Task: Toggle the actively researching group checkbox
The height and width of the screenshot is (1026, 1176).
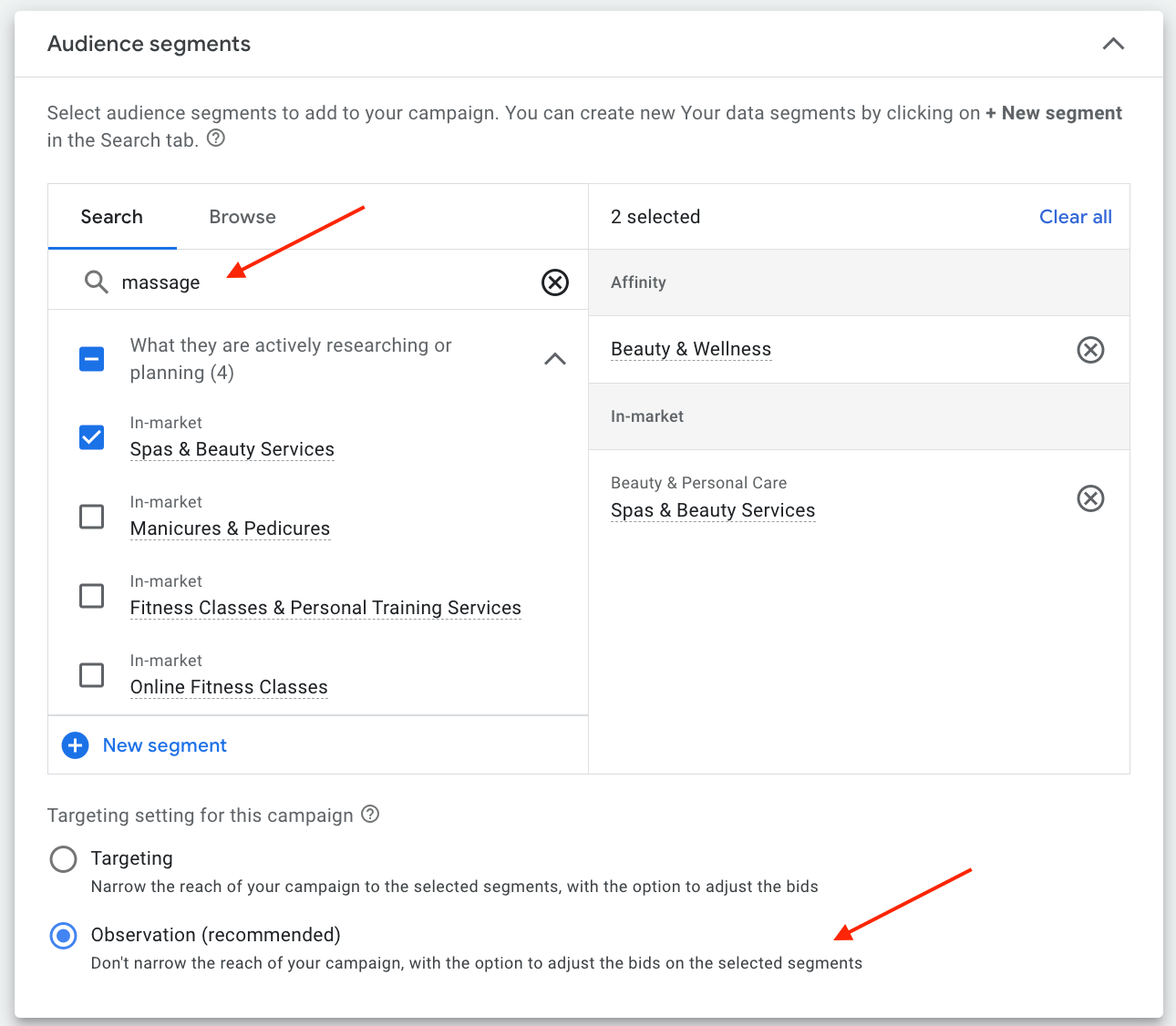Action: pos(92,359)
